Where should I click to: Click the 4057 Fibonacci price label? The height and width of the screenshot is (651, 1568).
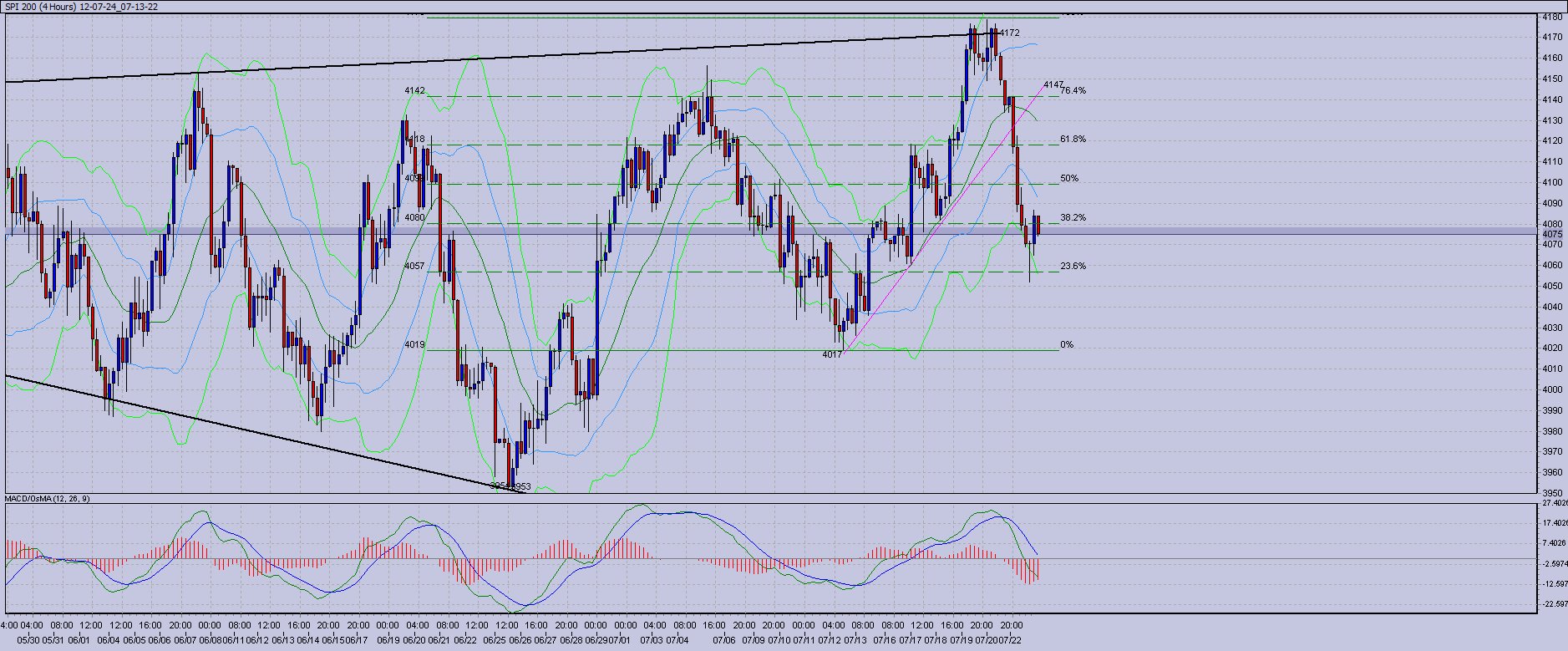coord(414,266)
